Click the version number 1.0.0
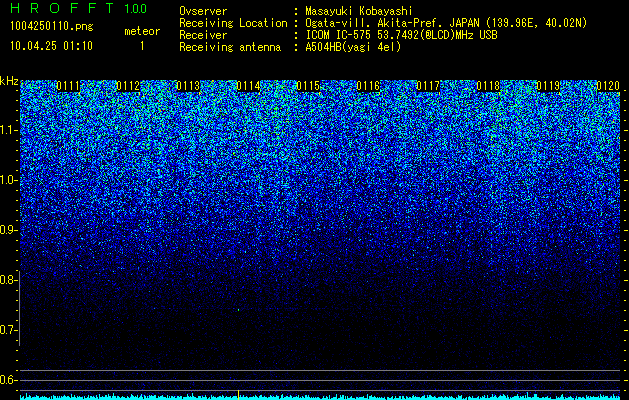 tap(136, 9)
